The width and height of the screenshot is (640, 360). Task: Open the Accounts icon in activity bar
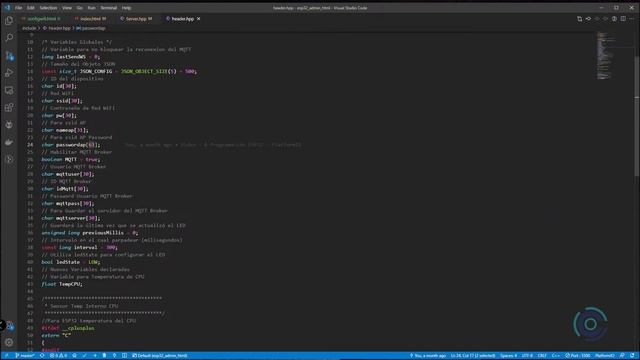9,326
